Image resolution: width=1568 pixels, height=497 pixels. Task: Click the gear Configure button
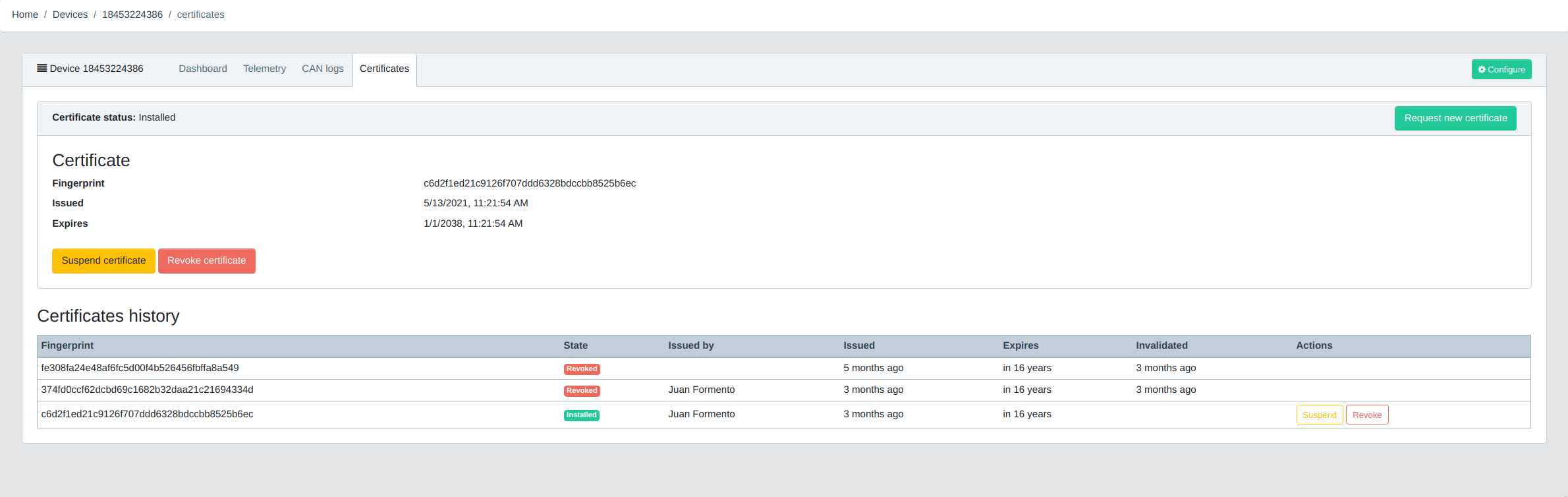coord(1501,69)
